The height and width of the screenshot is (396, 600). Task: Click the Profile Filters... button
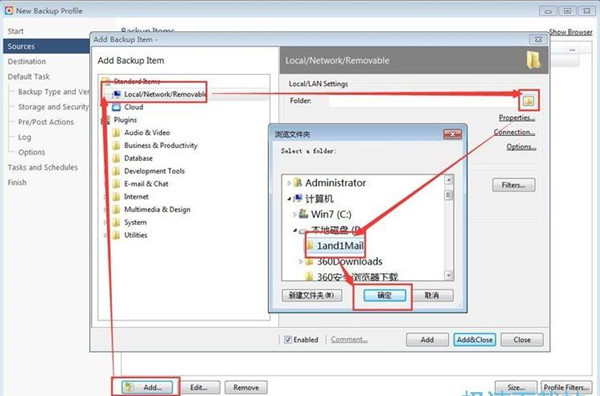point(566,387)
